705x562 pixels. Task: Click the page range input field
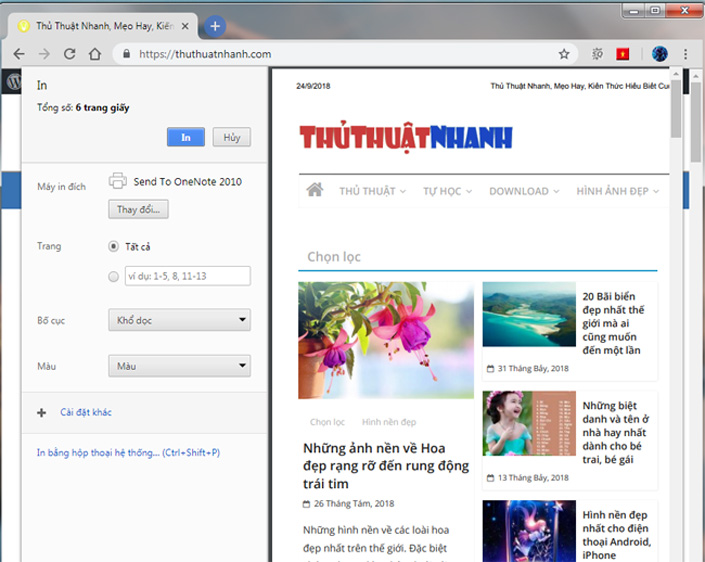coord(188,276)
